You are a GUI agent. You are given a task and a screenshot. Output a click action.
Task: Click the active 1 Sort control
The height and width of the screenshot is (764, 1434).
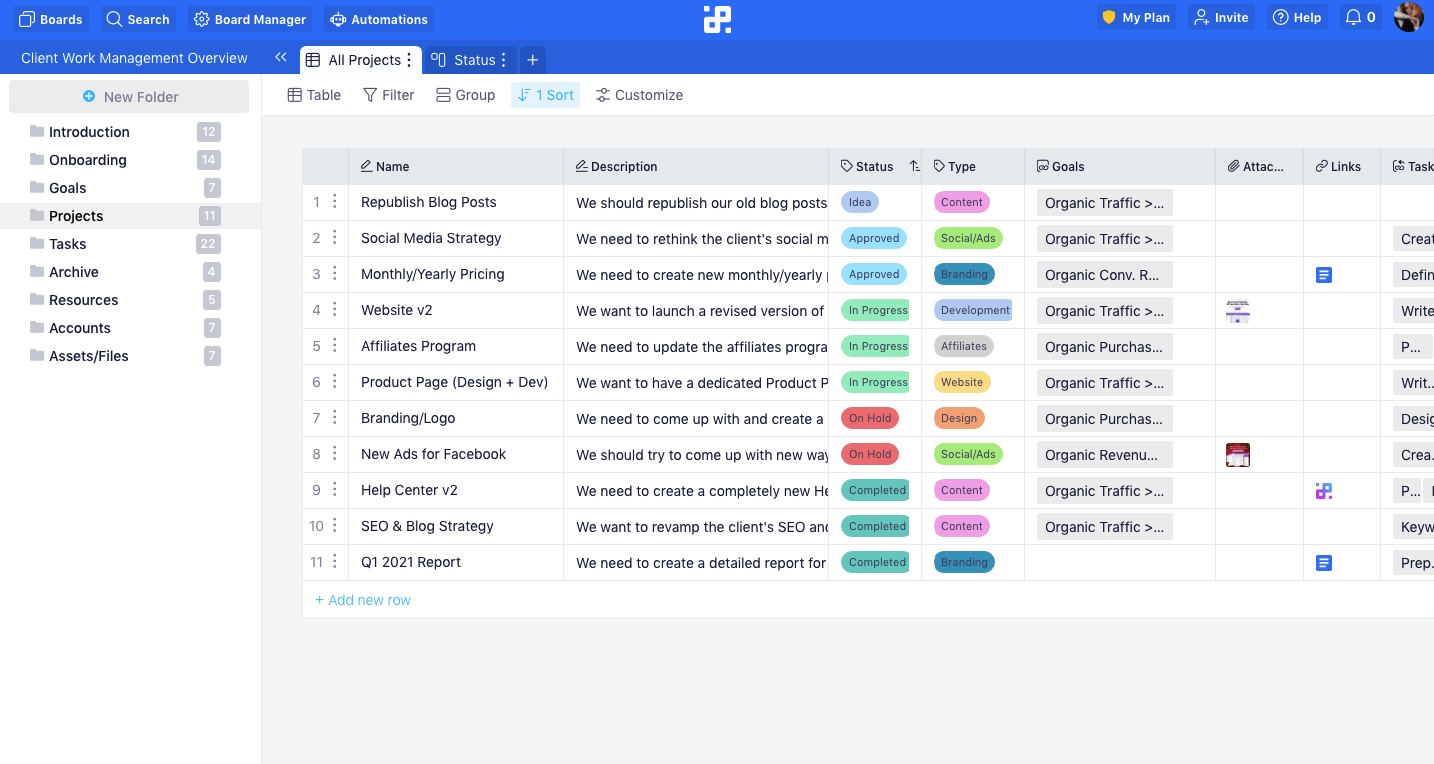coord(545,94)
